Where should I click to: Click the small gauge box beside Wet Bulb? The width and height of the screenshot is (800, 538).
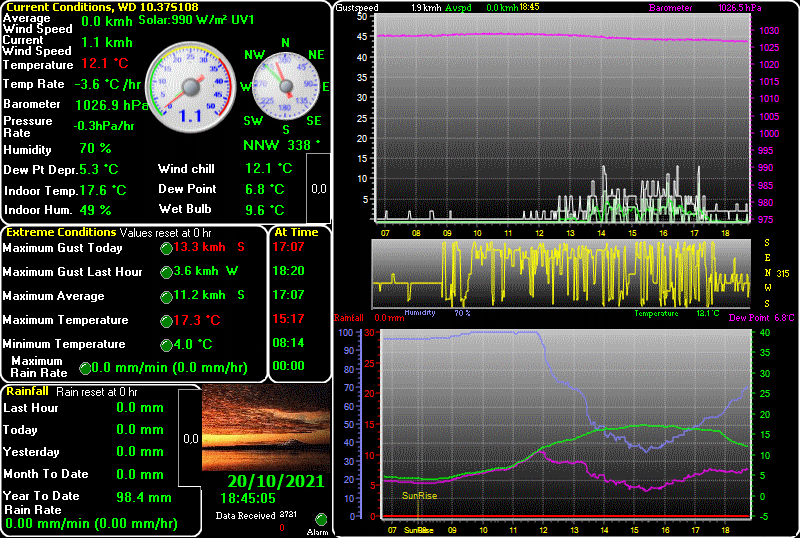point(318,188)
